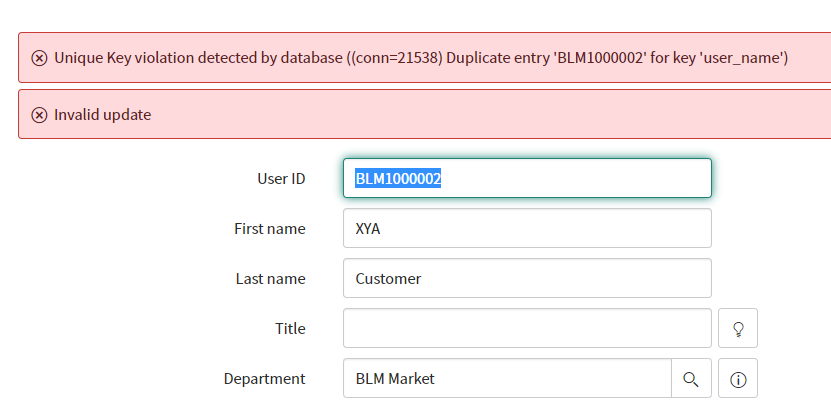Click the Unique Key violation message text
This screenshot has height=408, width=831.
[421, 58]
